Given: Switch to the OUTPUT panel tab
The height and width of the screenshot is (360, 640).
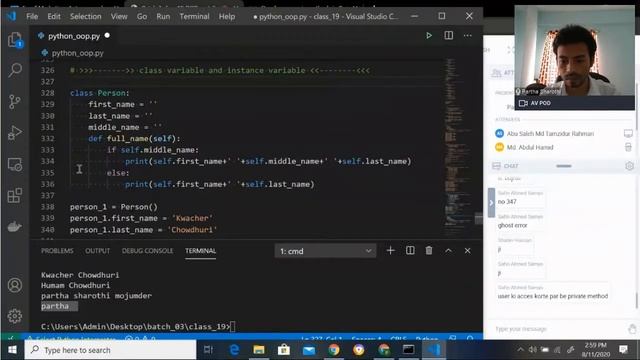Looking at the screenshot, I should 97,251.
